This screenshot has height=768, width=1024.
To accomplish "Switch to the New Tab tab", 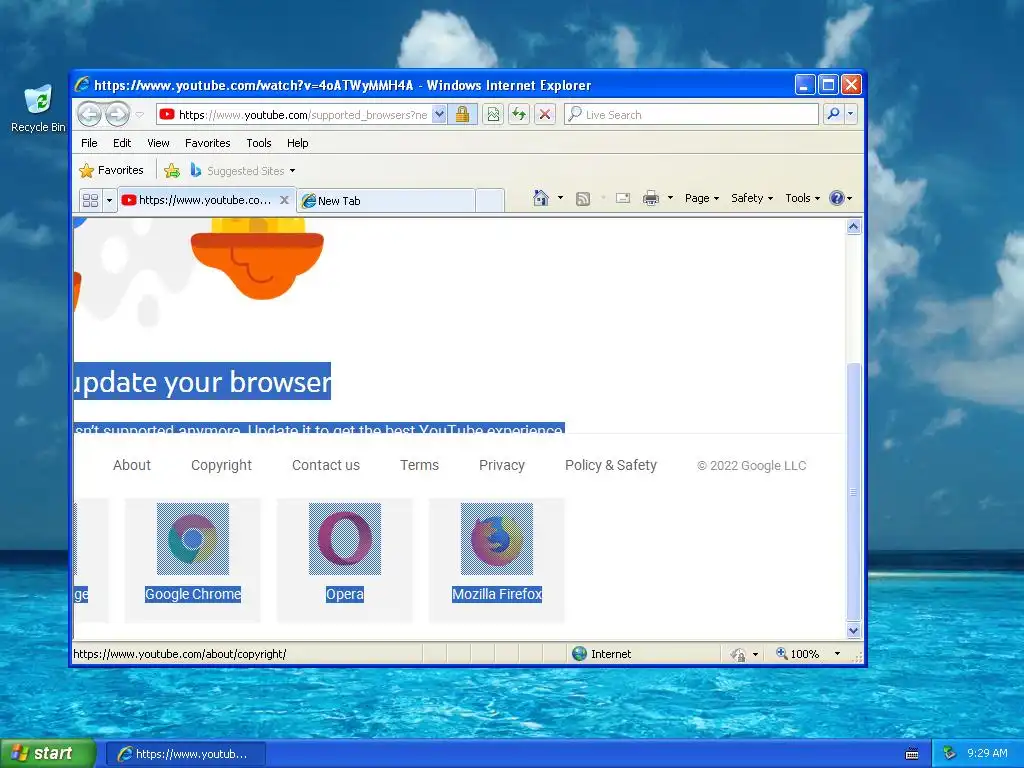I will point(385,200).
